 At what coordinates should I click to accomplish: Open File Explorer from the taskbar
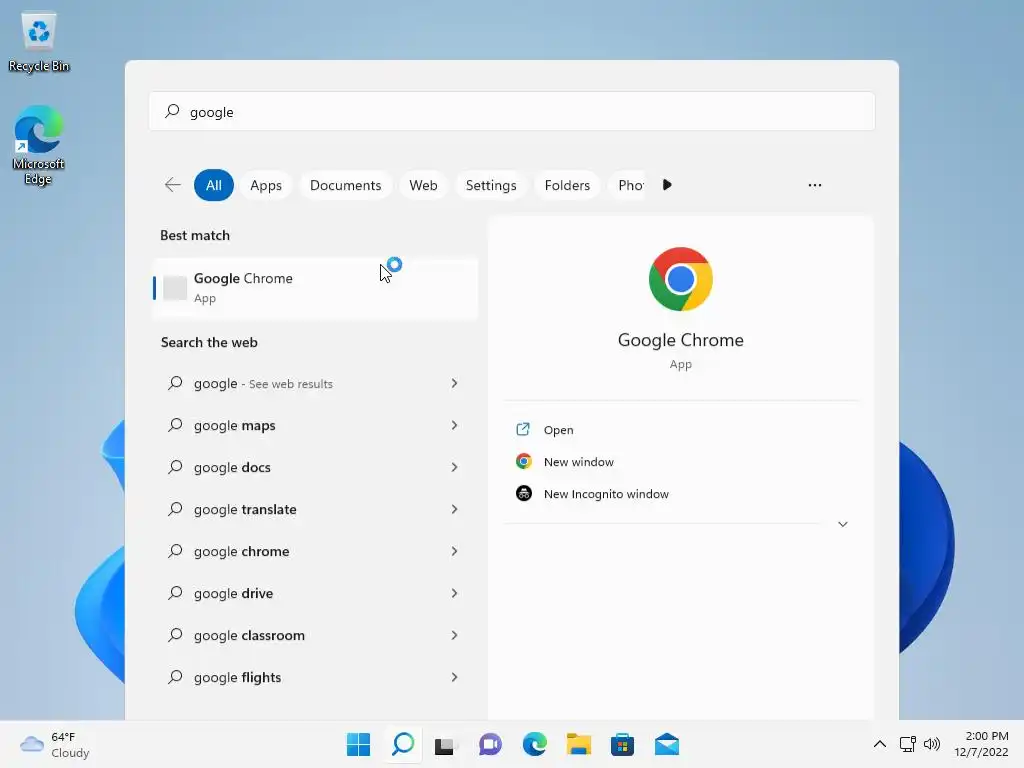click(579, 744)
